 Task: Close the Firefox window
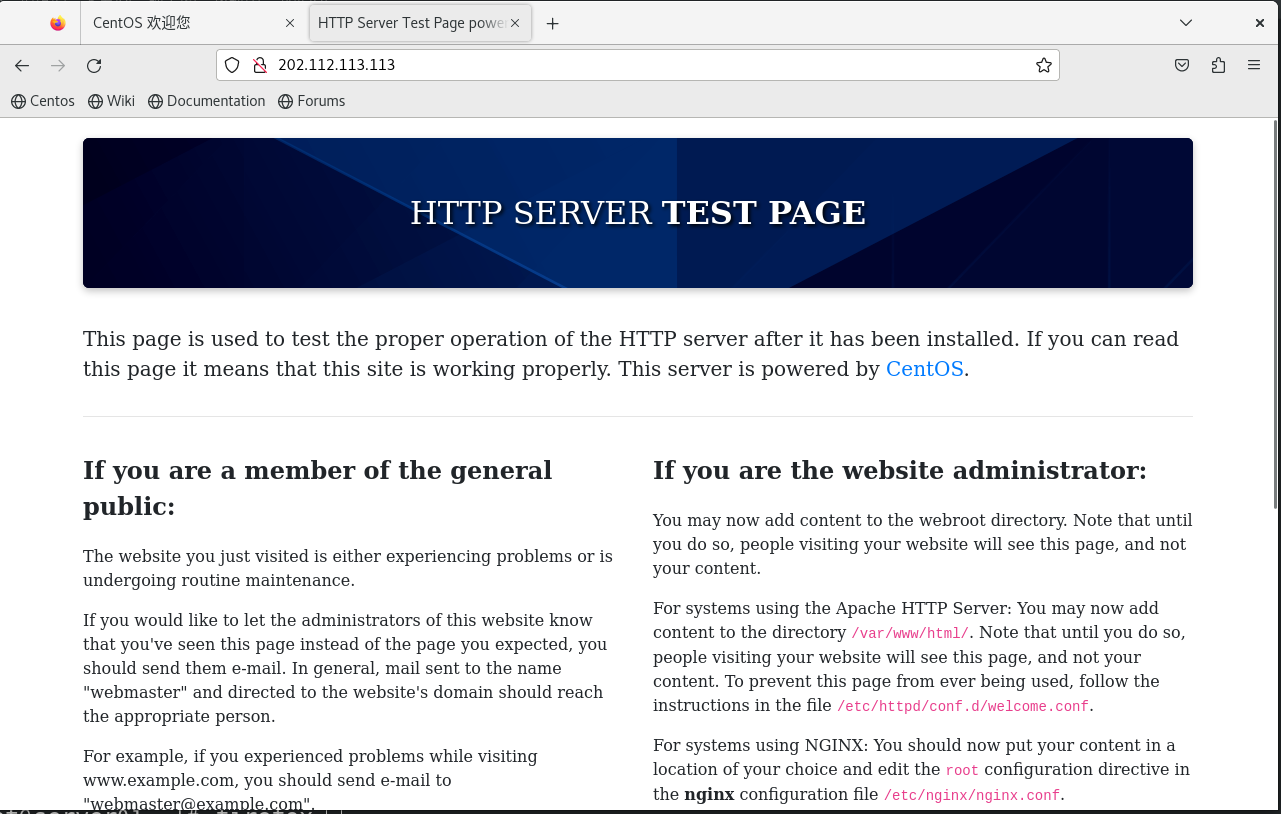pos(1260,22)
